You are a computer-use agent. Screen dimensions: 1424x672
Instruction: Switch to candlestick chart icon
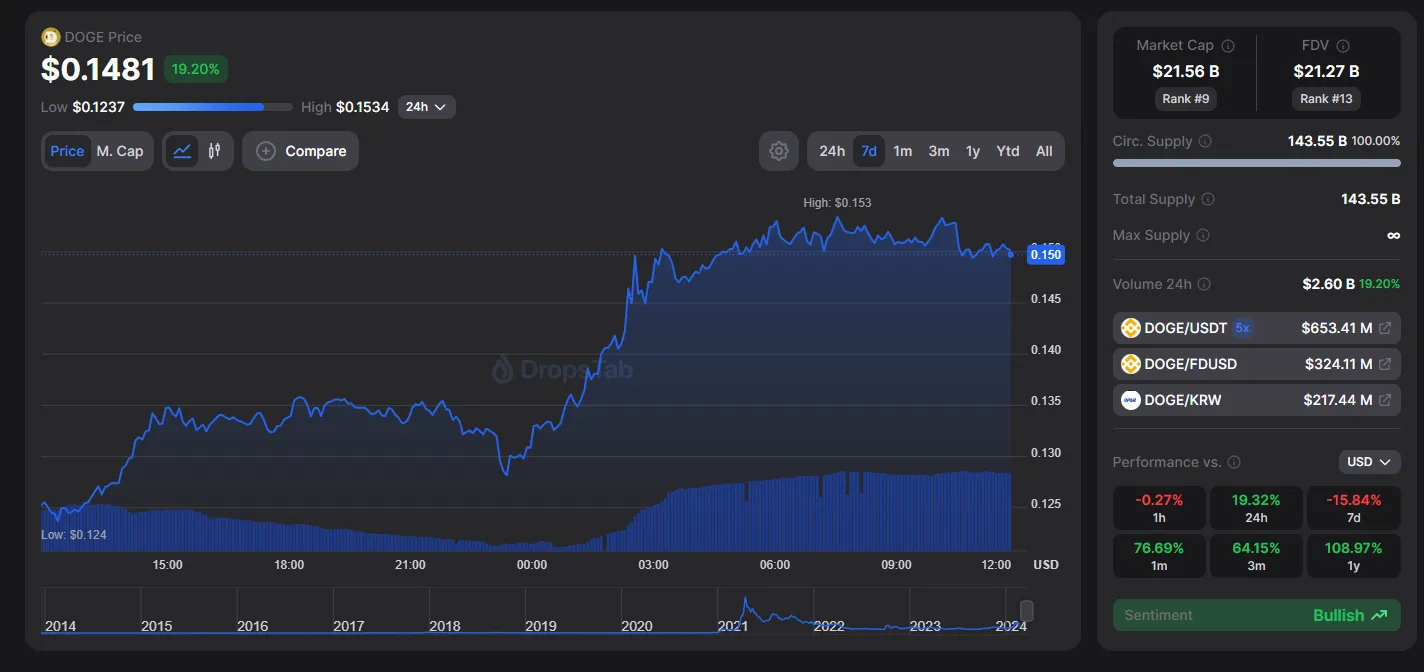click(x=215, y=151)
